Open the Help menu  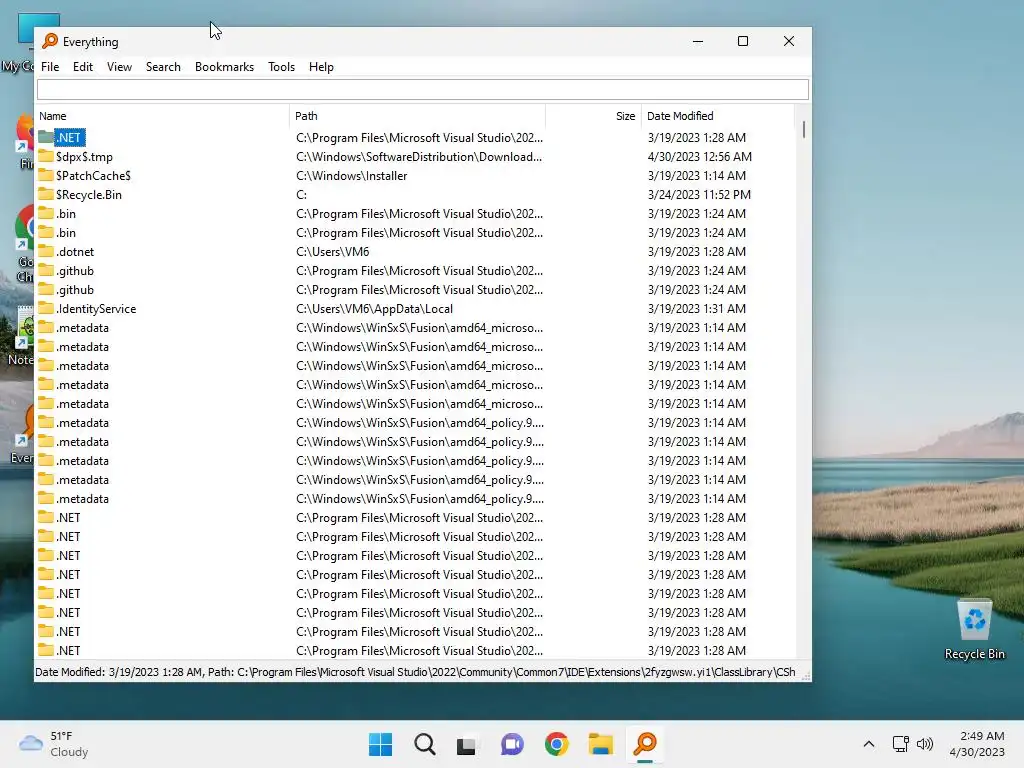click(x=321, y=67)
